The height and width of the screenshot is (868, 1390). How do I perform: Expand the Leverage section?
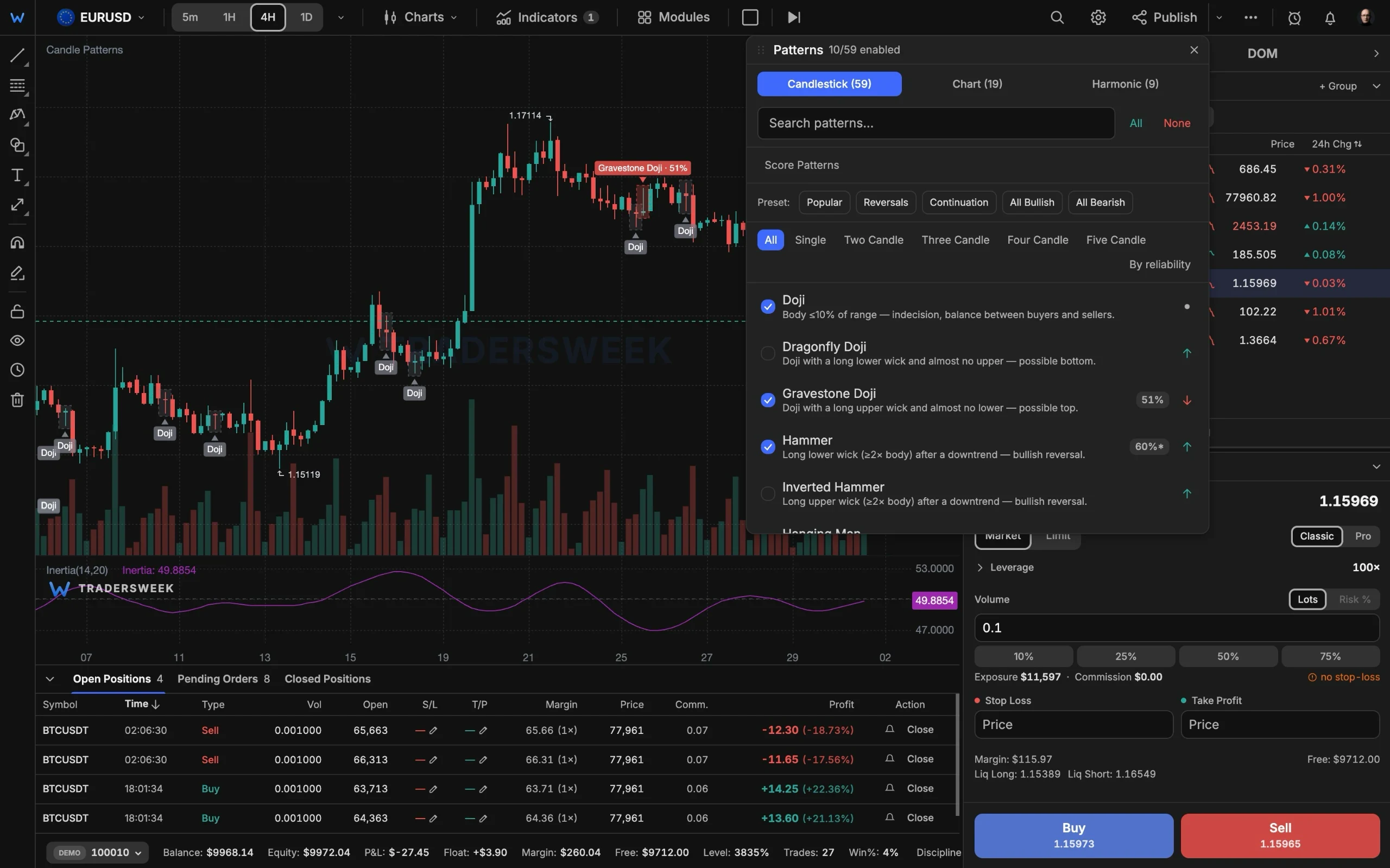tap(1004, 567)
